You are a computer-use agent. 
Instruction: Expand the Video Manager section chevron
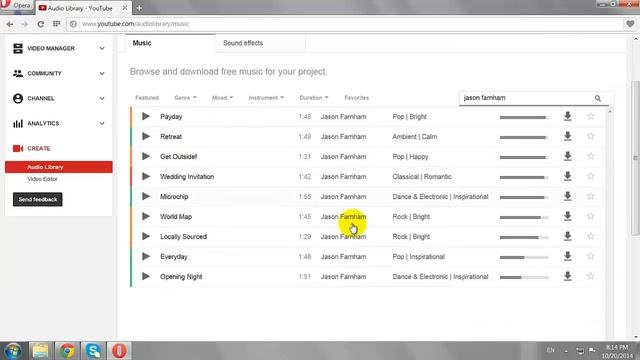[102, 49]
